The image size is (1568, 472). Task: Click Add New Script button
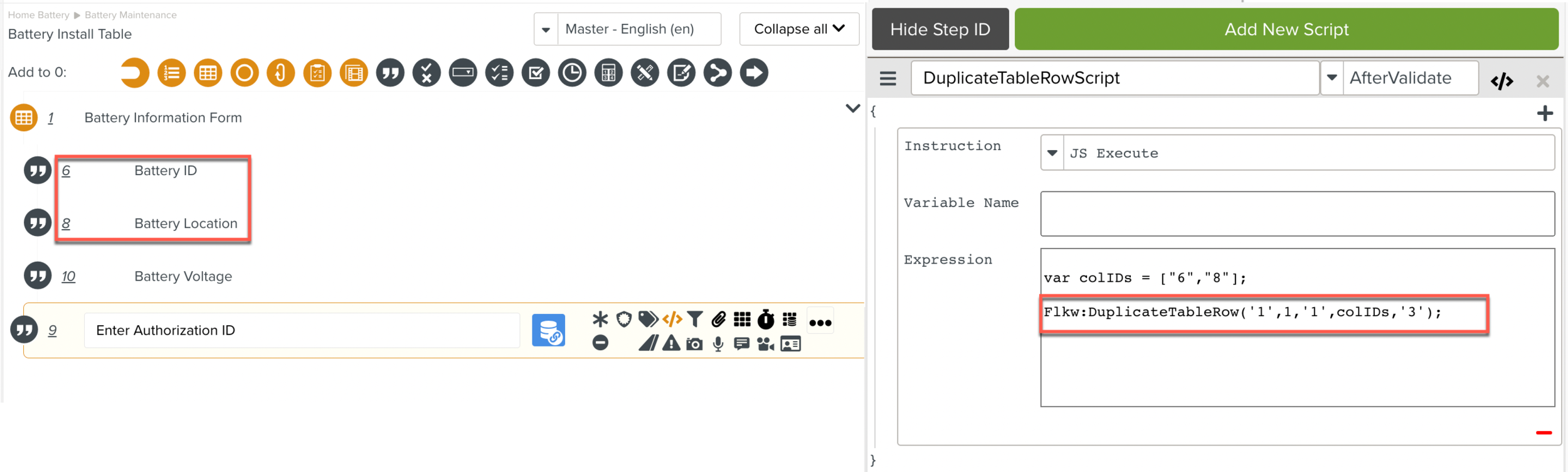(x=1286, y=29)
